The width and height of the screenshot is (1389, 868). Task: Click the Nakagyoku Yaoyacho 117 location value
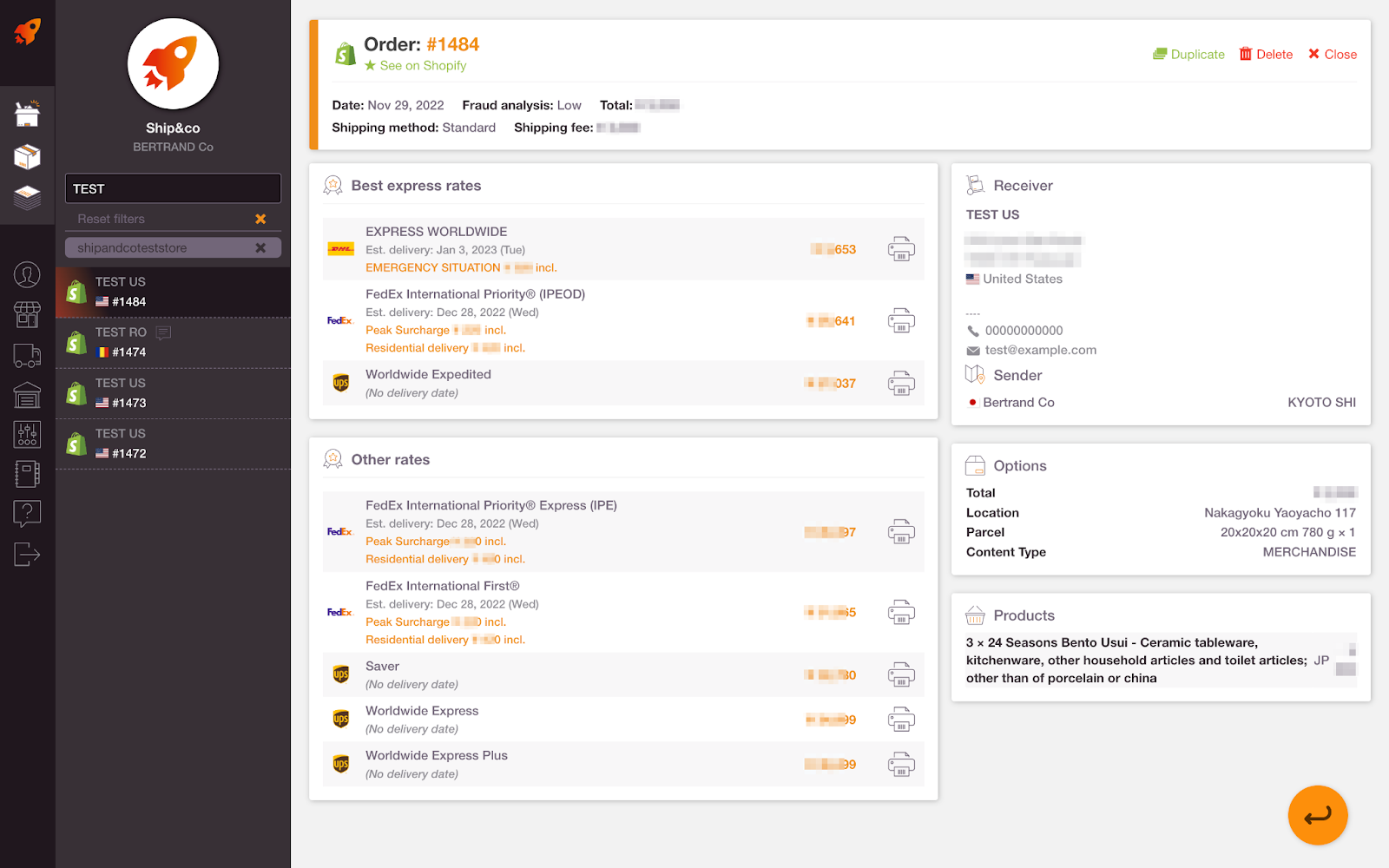(x=1280, y=513)
